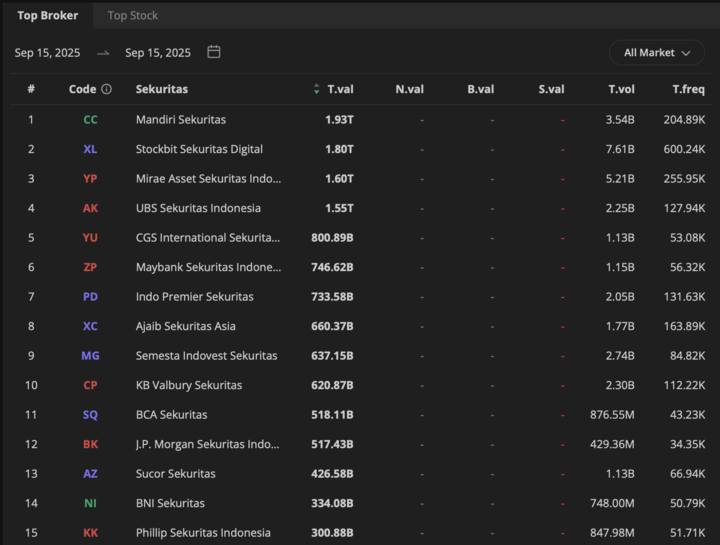Click the S.val column header
Screen dimensions: 720x545
pyautogui.click(x=551, y=89)
